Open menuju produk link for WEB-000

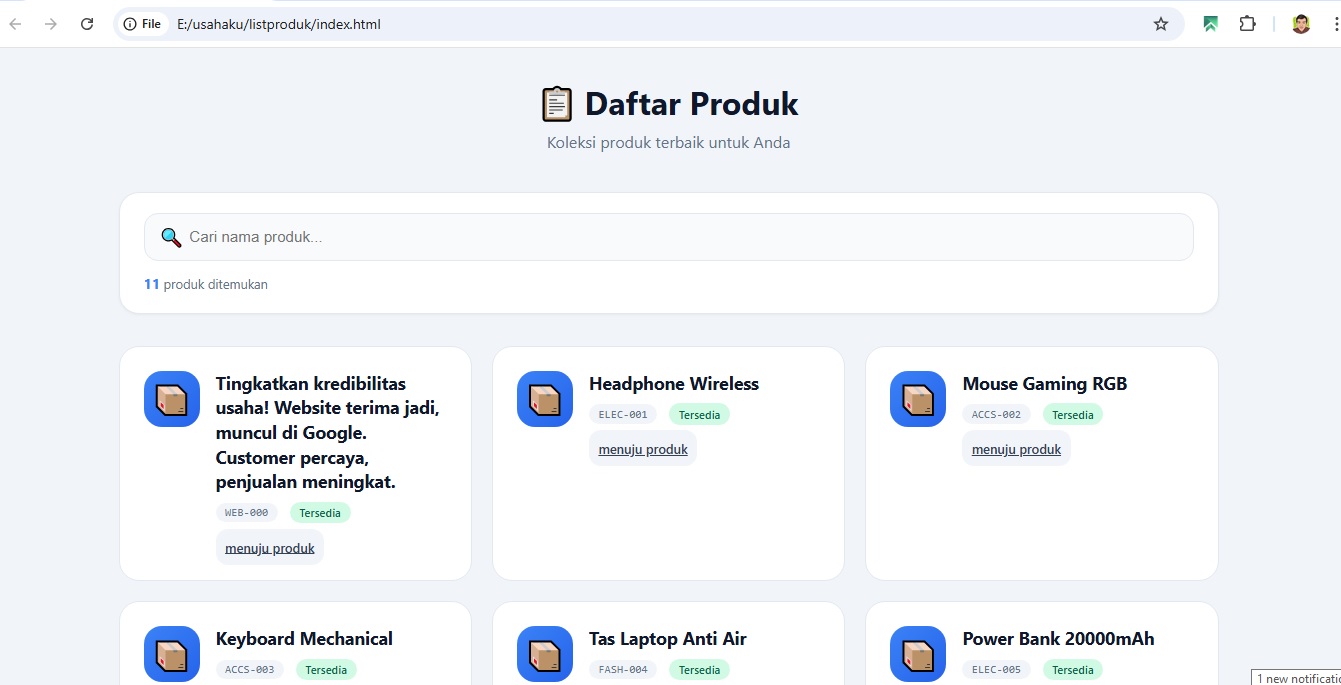click(270, 548)
